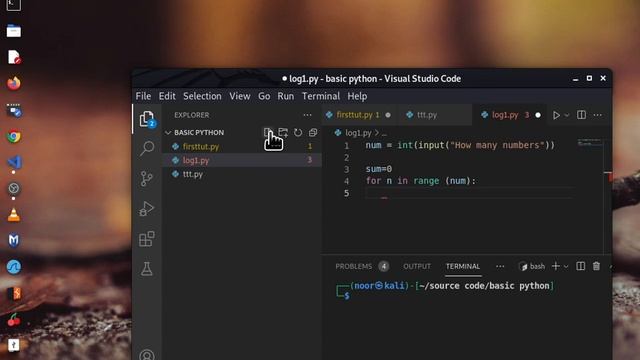Create a new folder in BASIC PYTHON
The height and width of the screenshot is (360, 640).
point(283,132)
